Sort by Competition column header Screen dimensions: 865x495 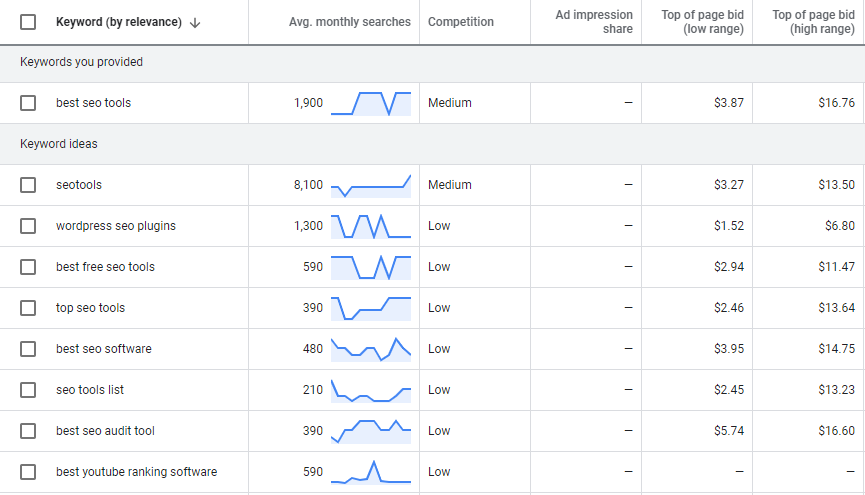[461, 22]
